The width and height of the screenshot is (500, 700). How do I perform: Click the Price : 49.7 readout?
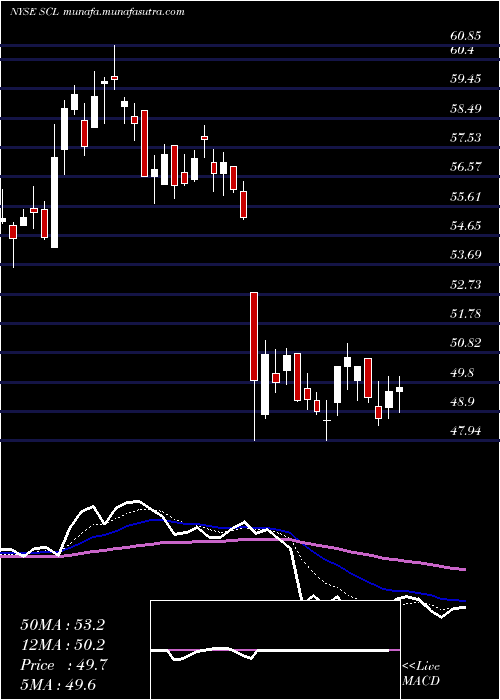tap(63, 665)
